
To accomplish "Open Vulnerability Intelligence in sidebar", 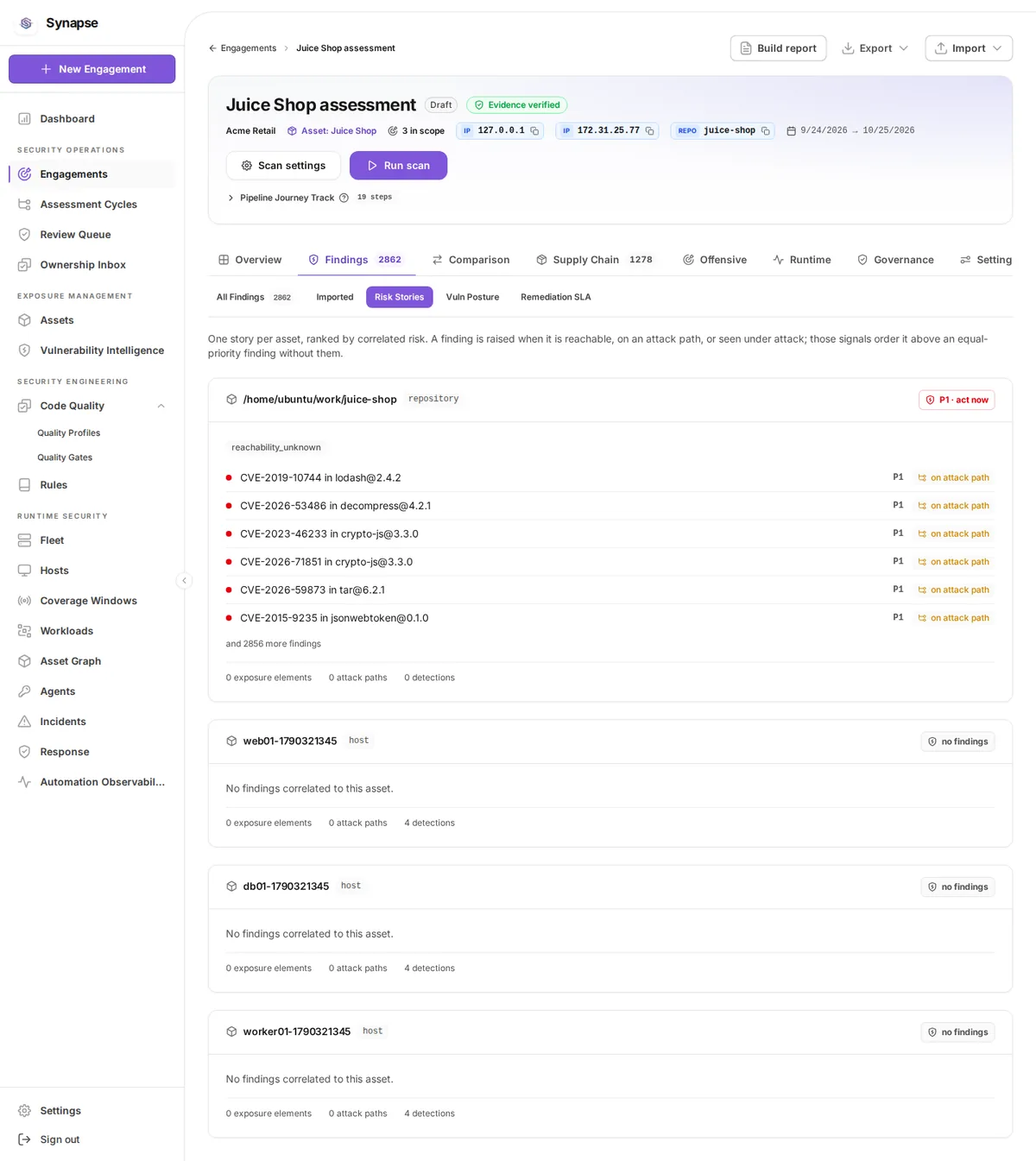I will (x=92, y=350).
